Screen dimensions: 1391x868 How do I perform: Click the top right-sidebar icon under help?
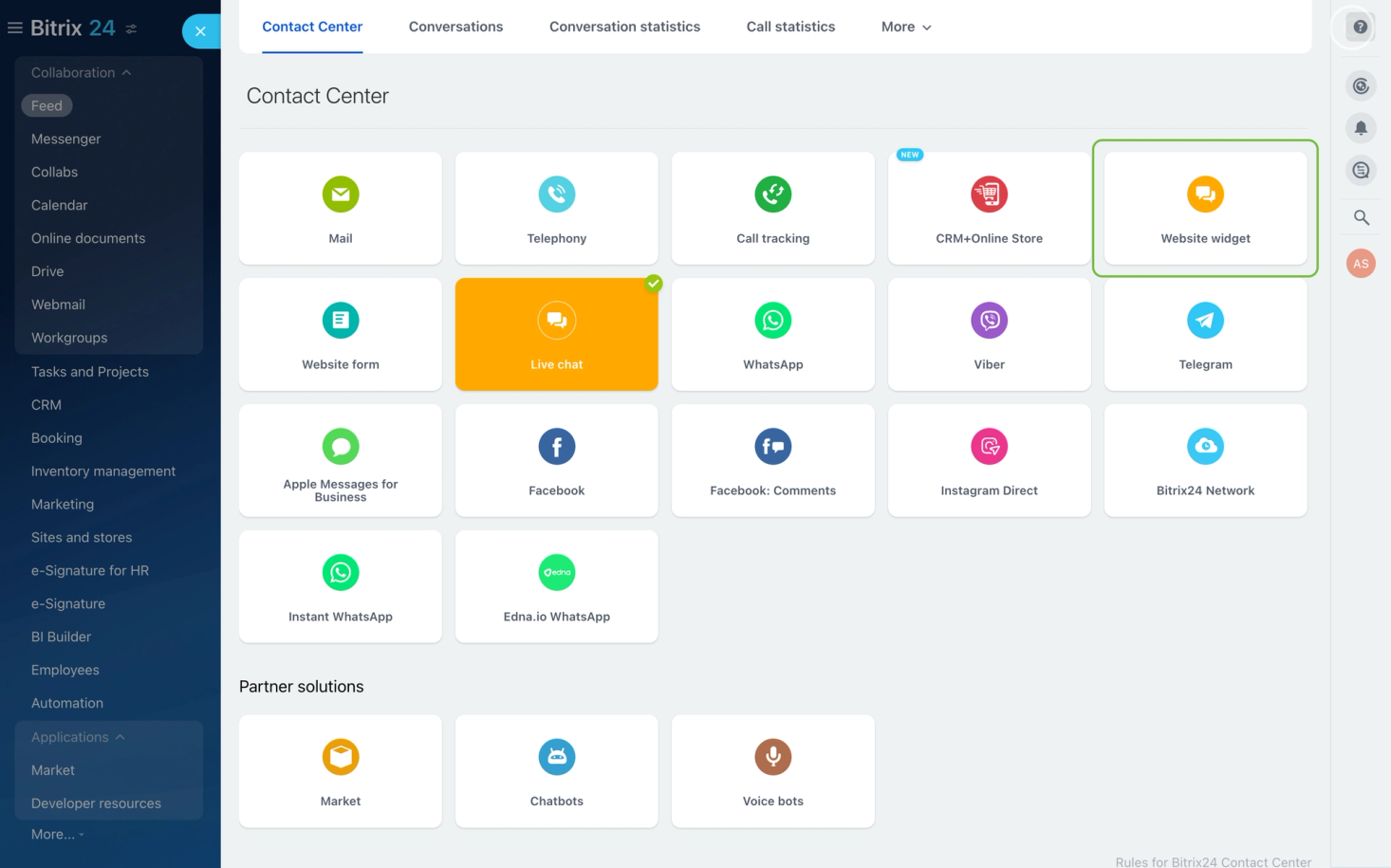click(x=1361, y=86)
